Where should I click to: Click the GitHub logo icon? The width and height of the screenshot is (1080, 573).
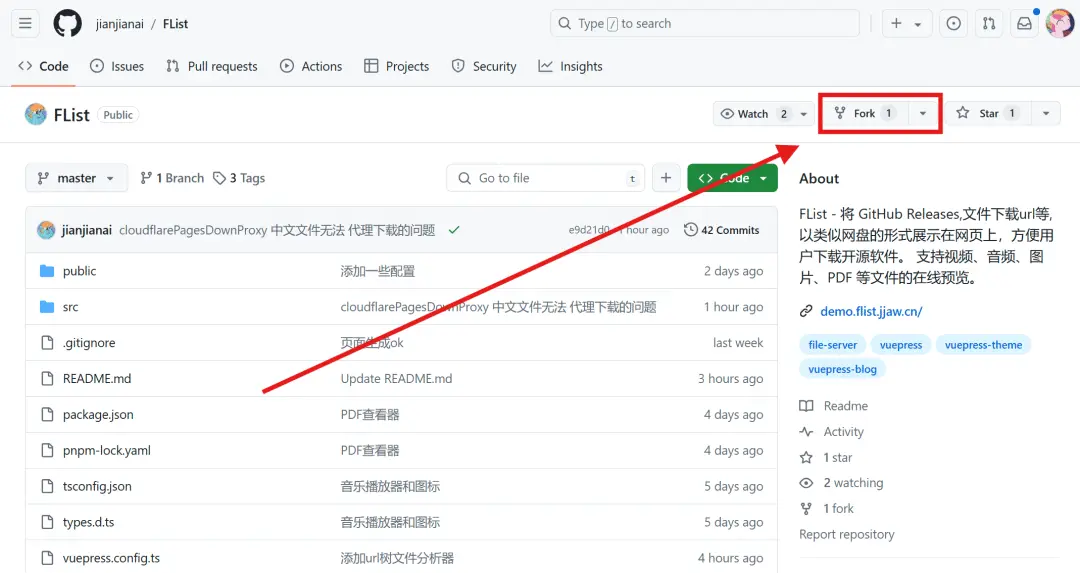tap(67, 23)
